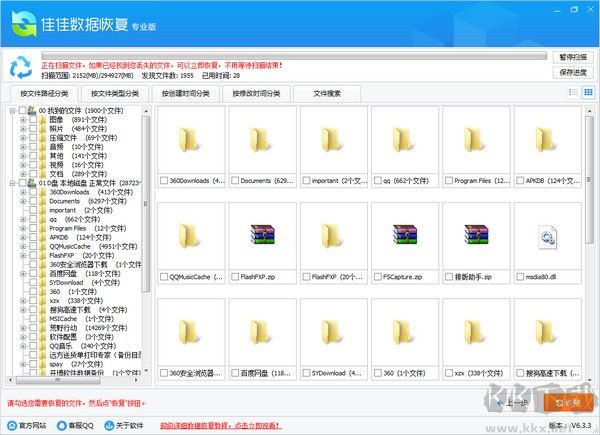Select spay (27个文件) tree row

click(77, 364)
